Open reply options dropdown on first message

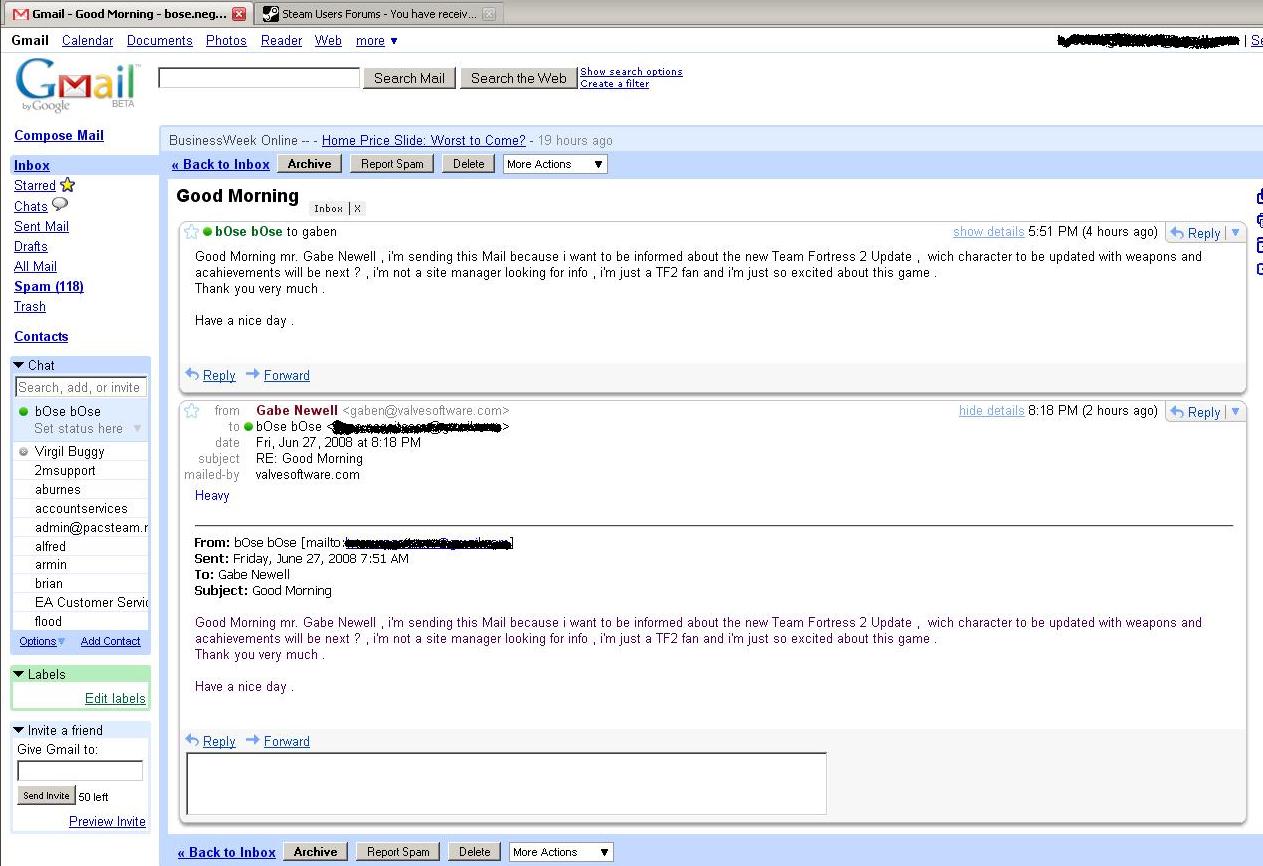tap(1236, 232)
